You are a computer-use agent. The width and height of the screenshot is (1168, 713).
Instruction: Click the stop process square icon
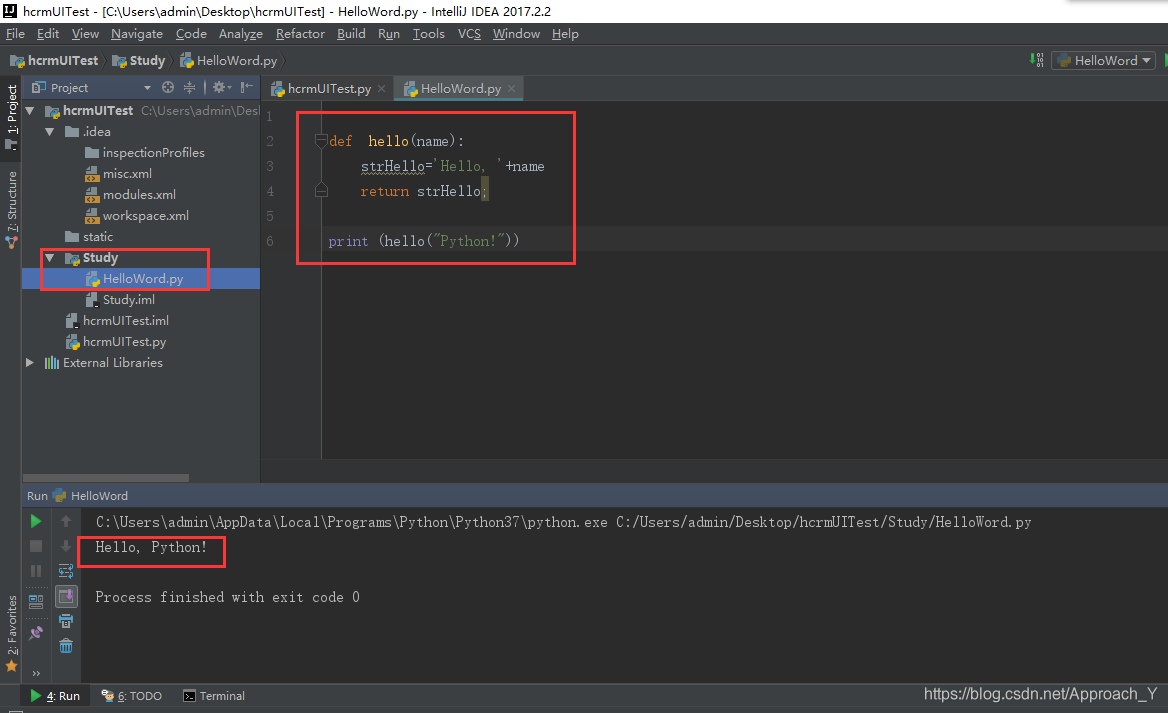point(36,546)
